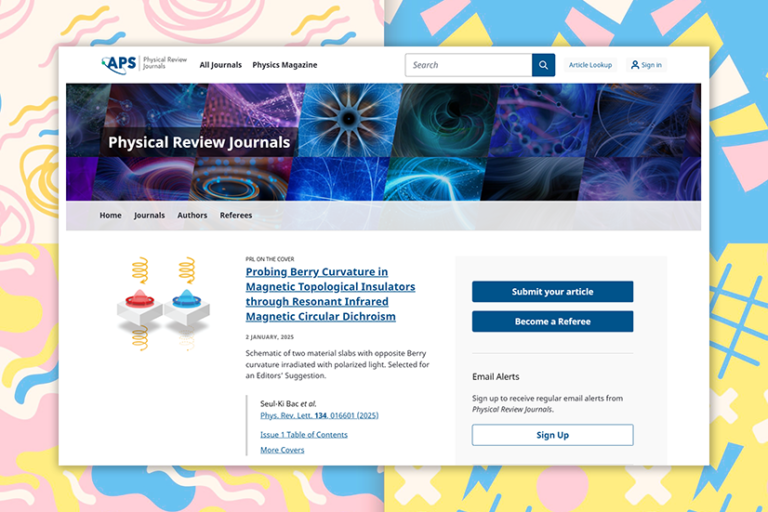The height and width of the screenshot is (512, 768).
Task: Expand the Referees navigation item
Action: [x=236, y=215]
